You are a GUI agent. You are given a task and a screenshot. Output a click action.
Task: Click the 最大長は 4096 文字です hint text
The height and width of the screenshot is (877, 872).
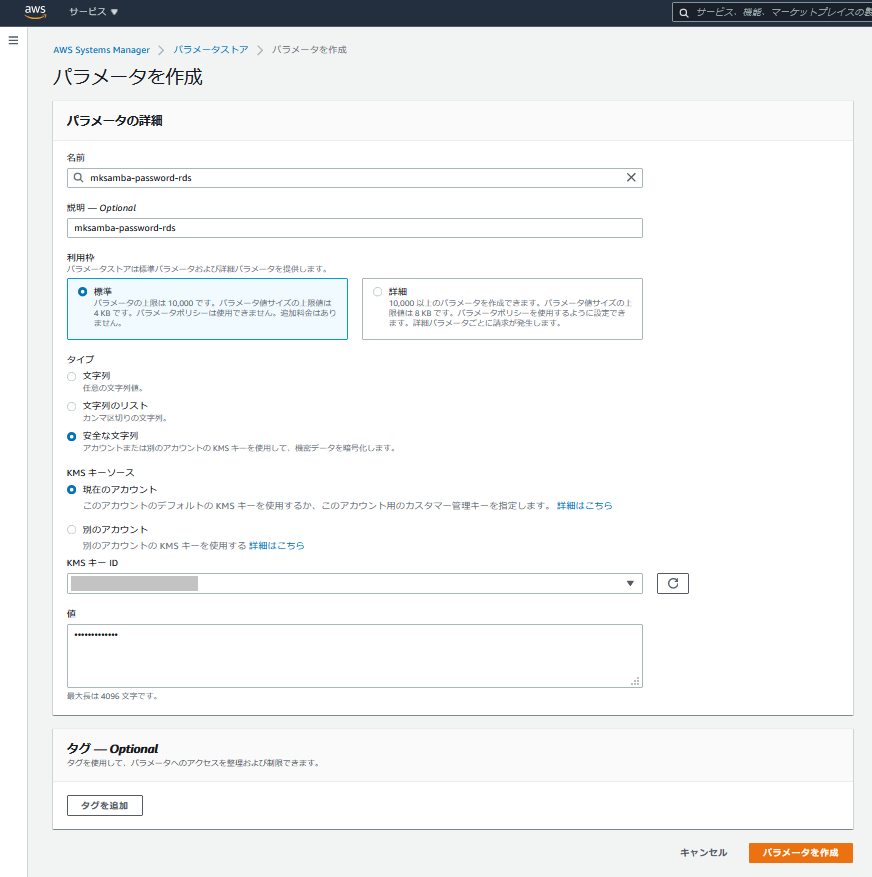[x=113, y=696]
